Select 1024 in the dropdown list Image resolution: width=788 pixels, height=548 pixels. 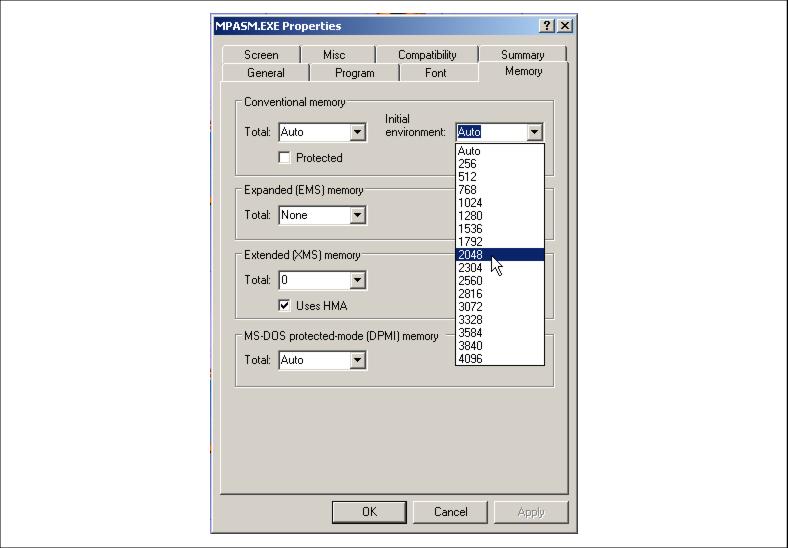(500, 203)
